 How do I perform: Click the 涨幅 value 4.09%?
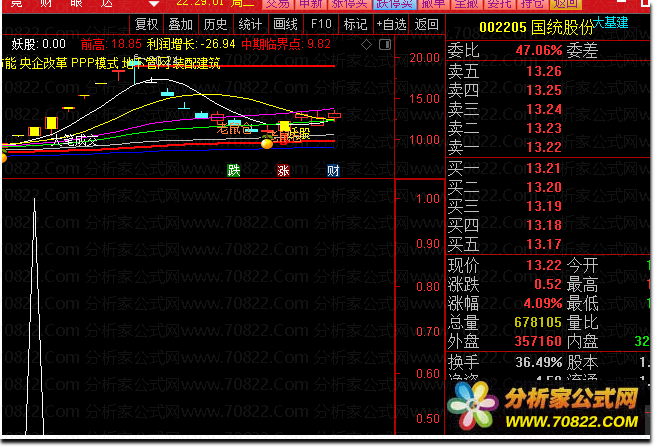(x=543, y=303)
